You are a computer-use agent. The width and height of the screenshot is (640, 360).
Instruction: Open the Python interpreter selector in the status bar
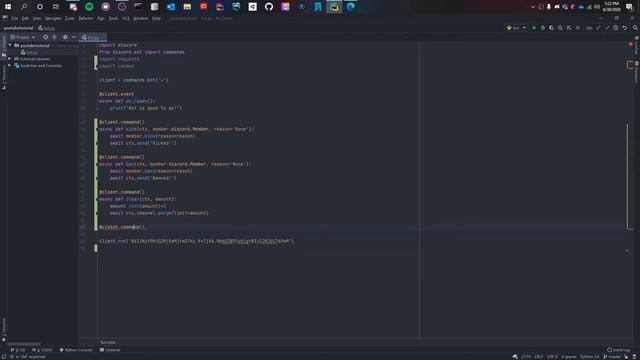tap(589, 357)
